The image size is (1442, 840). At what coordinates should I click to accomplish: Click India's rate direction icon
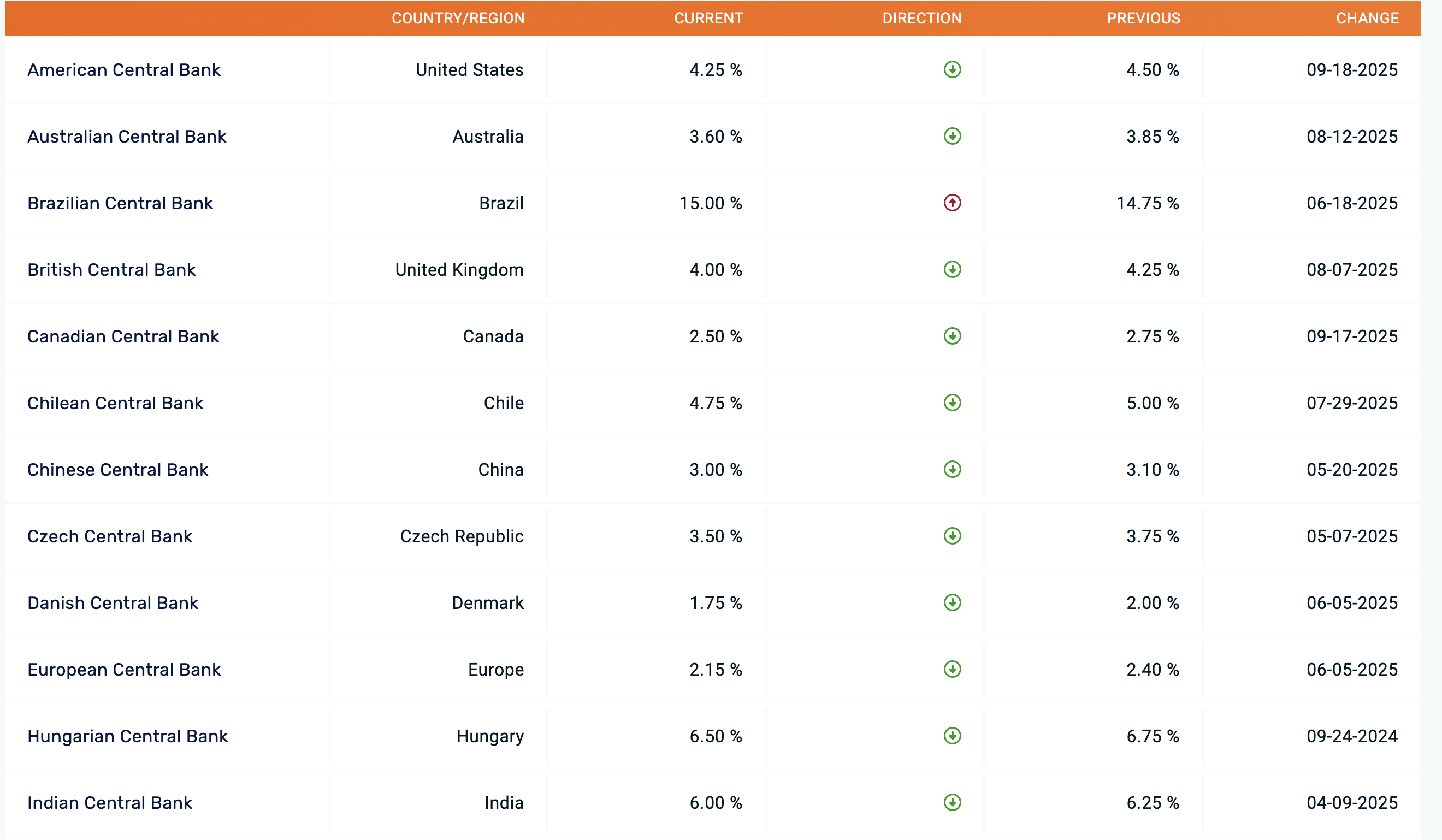(x=952, y=802)
